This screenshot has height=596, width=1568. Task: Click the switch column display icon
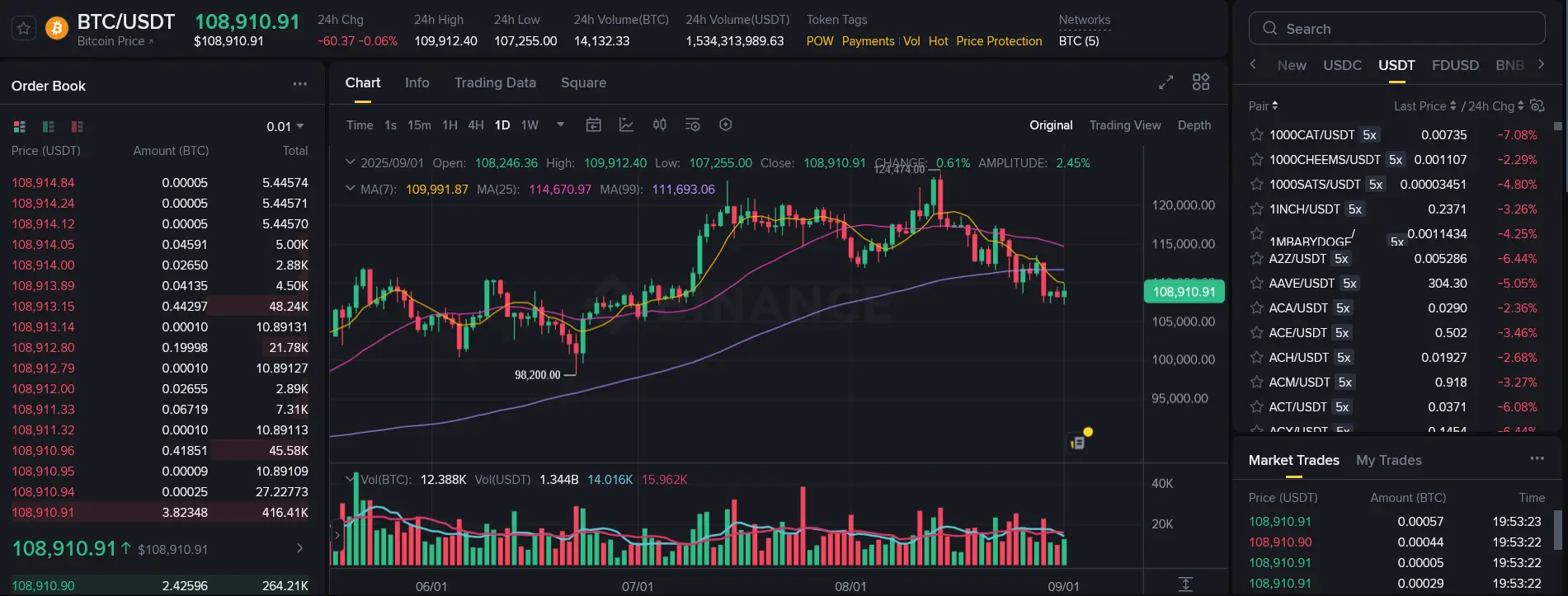(x=1537, y=105)
